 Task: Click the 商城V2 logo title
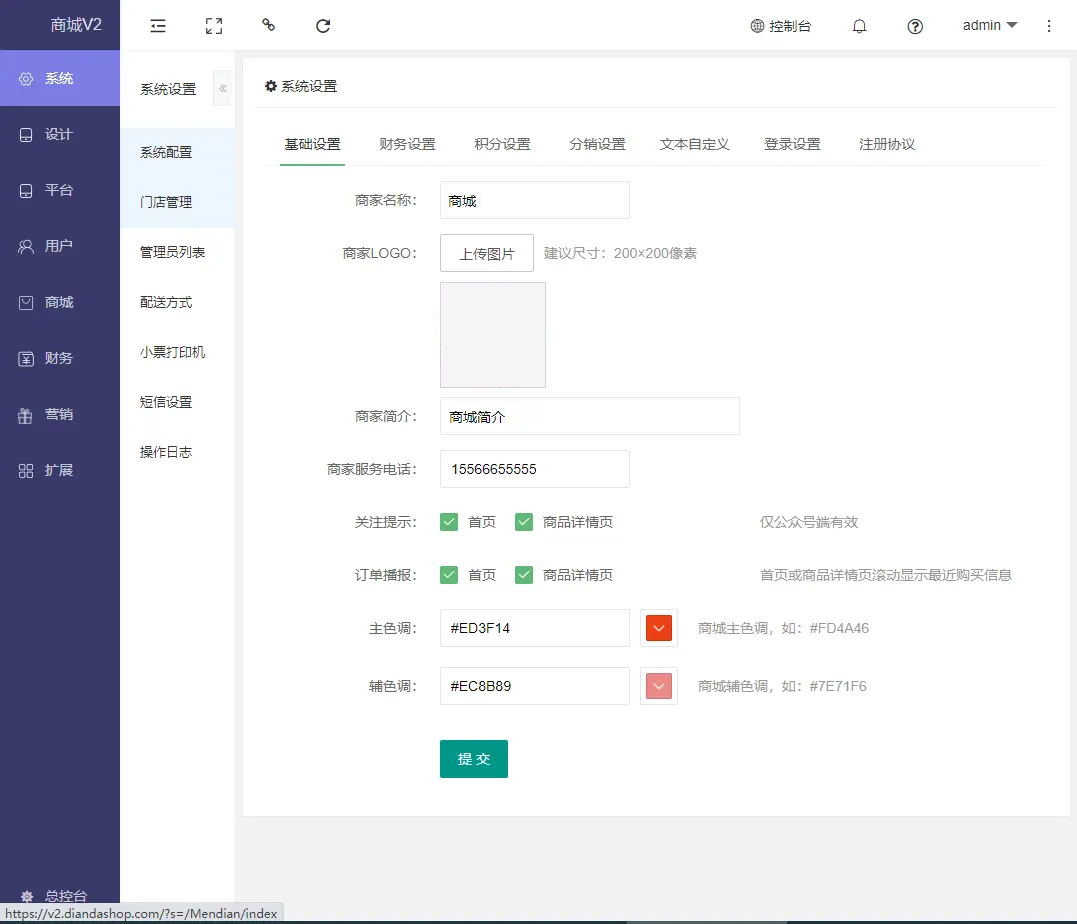coord(76,25)
